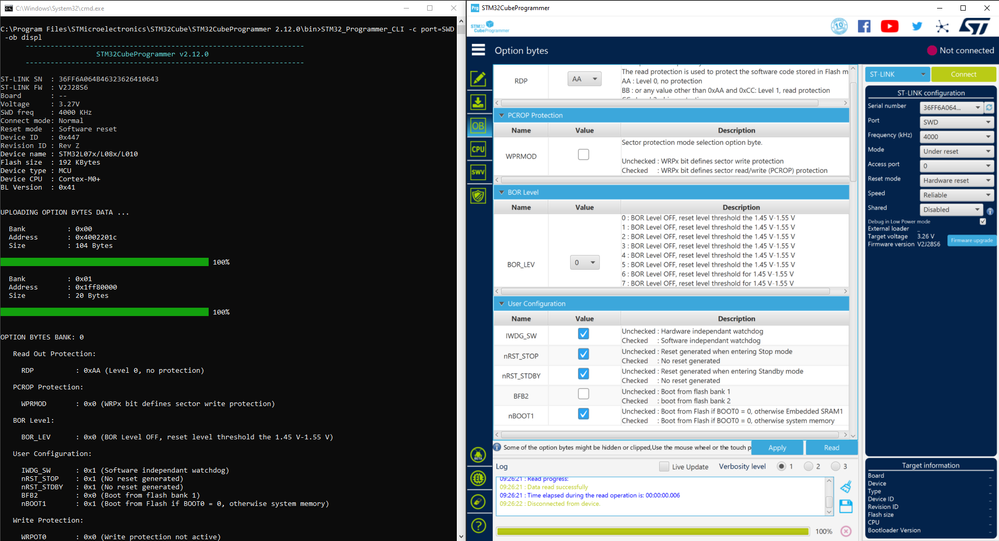Check the BFB2 checkbox

coord(583,394)
